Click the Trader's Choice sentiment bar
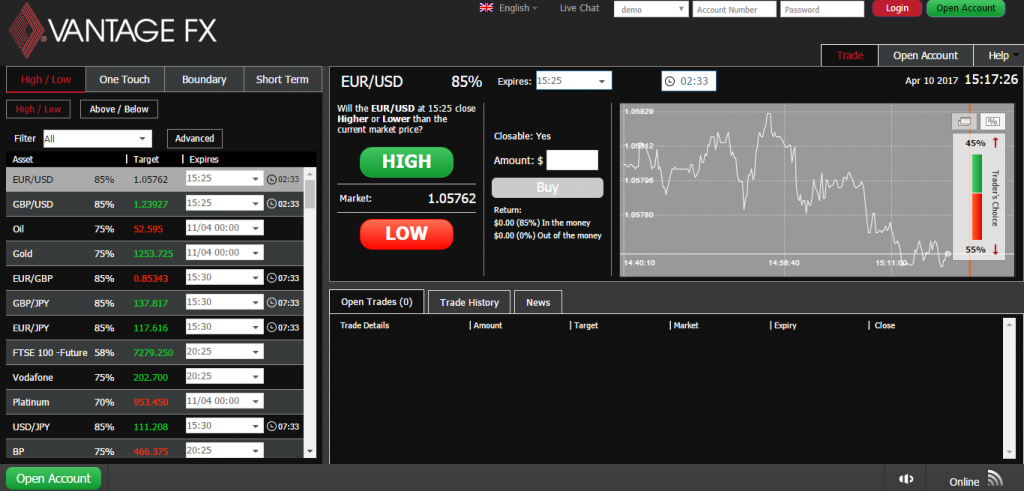This screenshot has width=1024, height=491. click(x=977, y=197)
